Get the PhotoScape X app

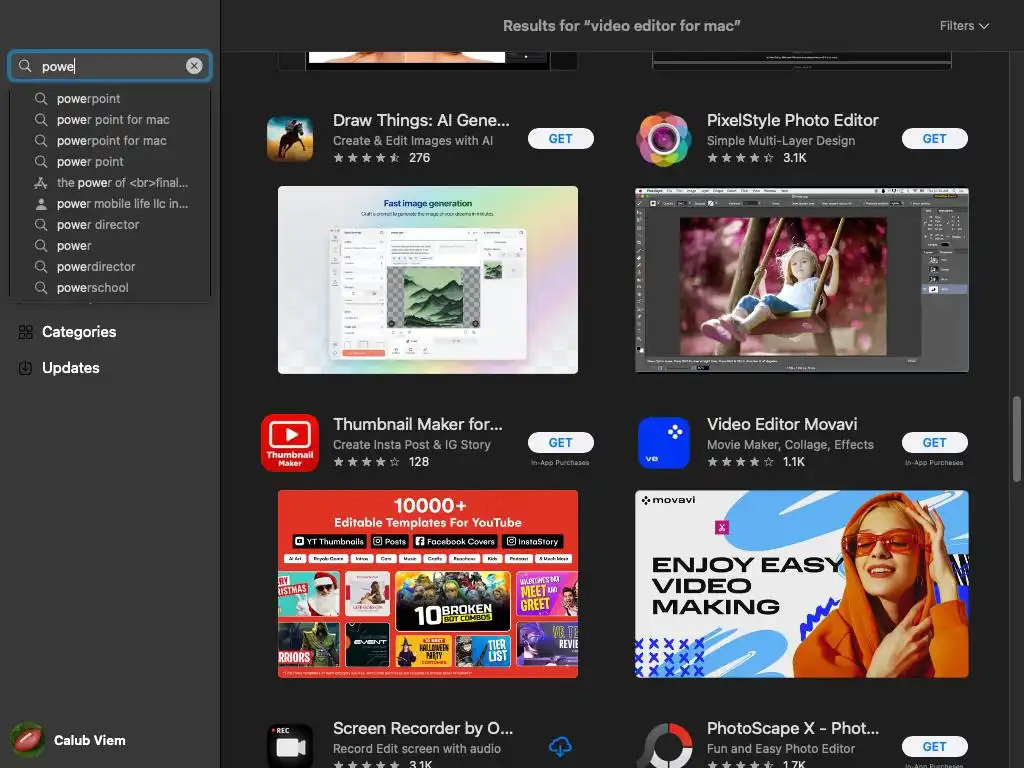point(935,746)
